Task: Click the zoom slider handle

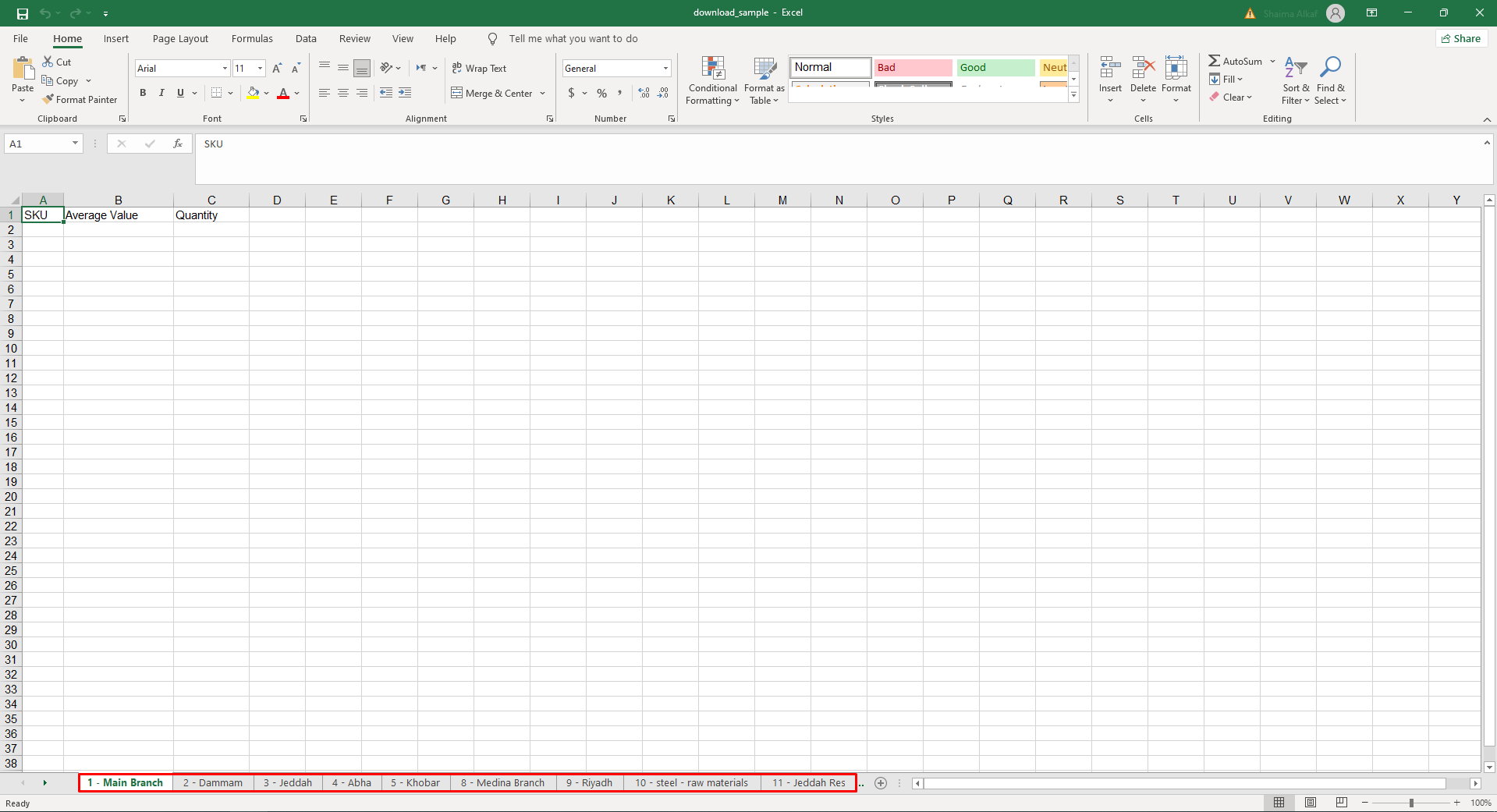Action: 1411,803
